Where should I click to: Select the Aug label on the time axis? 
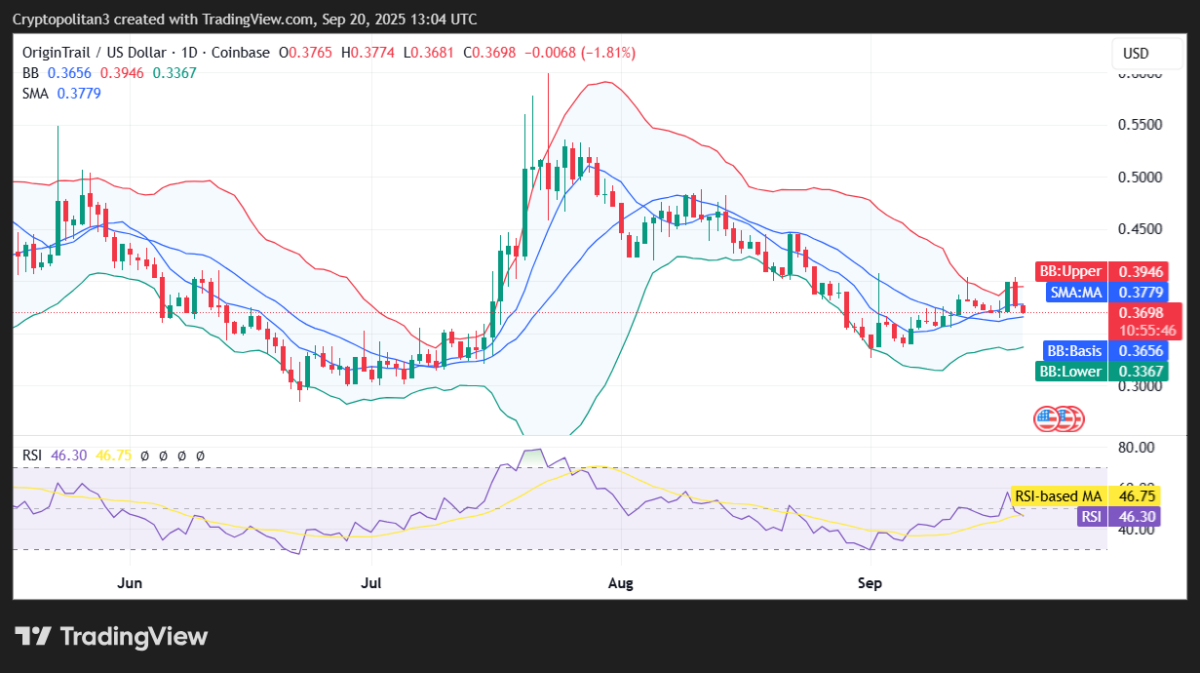(x=621, y=581)
